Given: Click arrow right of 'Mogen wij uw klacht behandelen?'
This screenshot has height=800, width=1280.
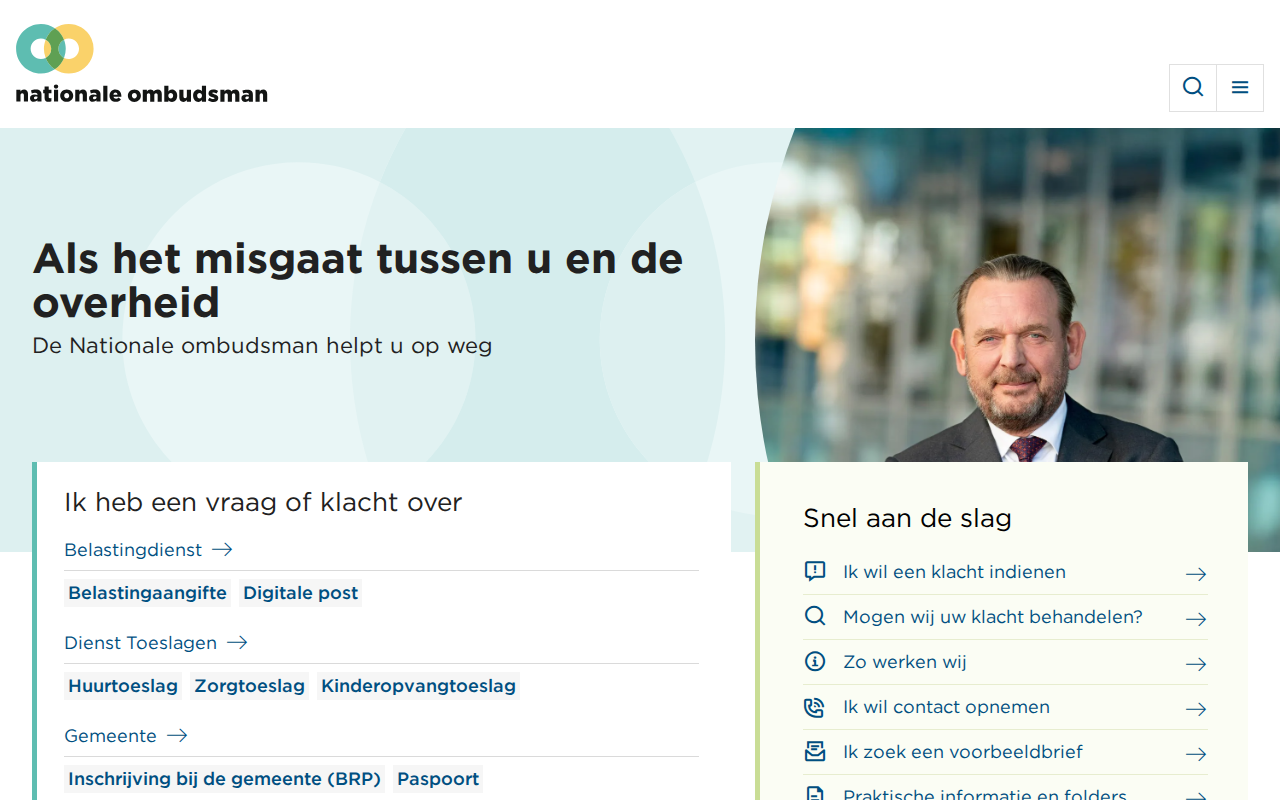Looking at the screenshot, I should pos(1196,619).
